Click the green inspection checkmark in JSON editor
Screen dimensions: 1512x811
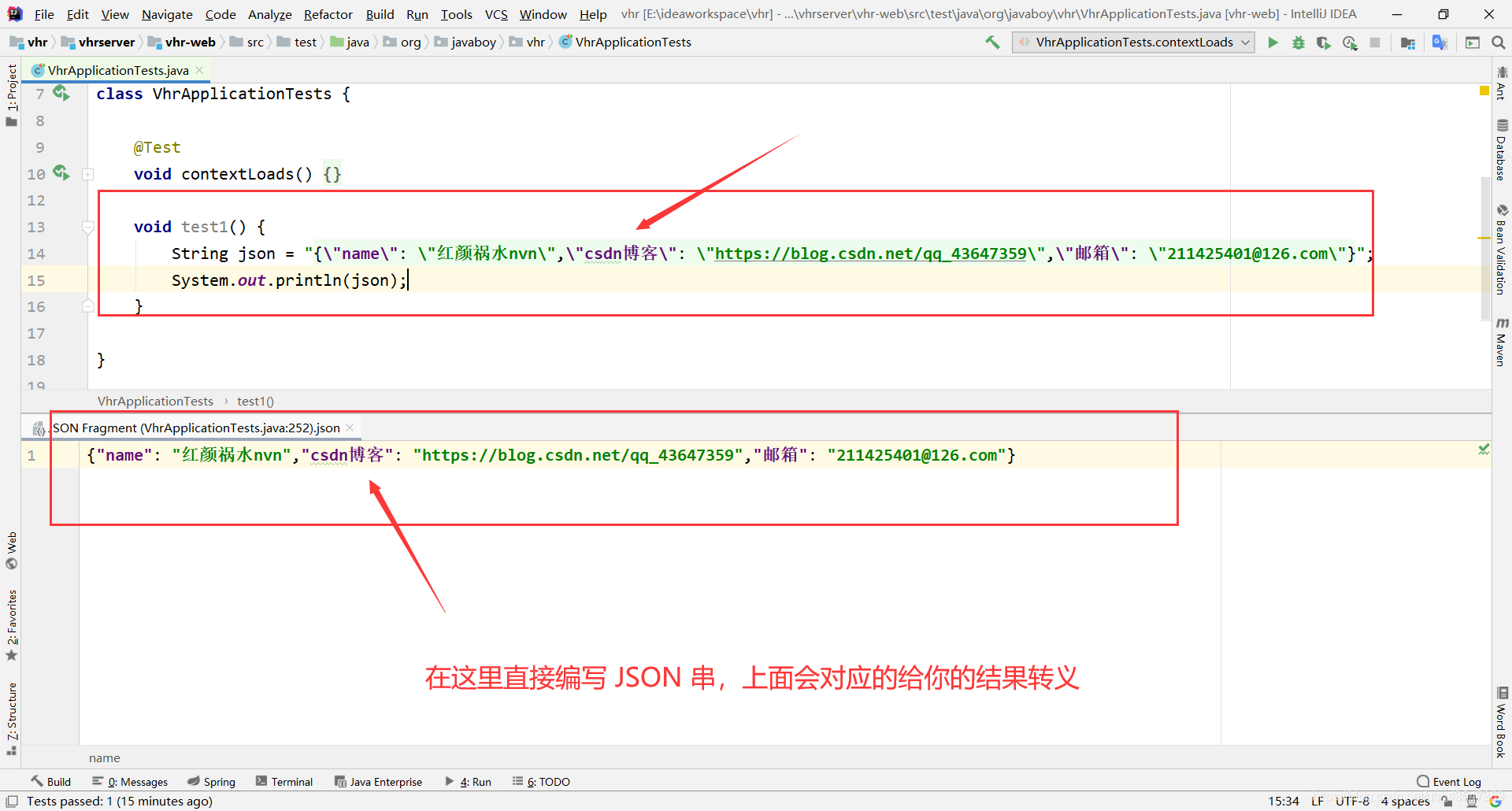(1484, 450)
